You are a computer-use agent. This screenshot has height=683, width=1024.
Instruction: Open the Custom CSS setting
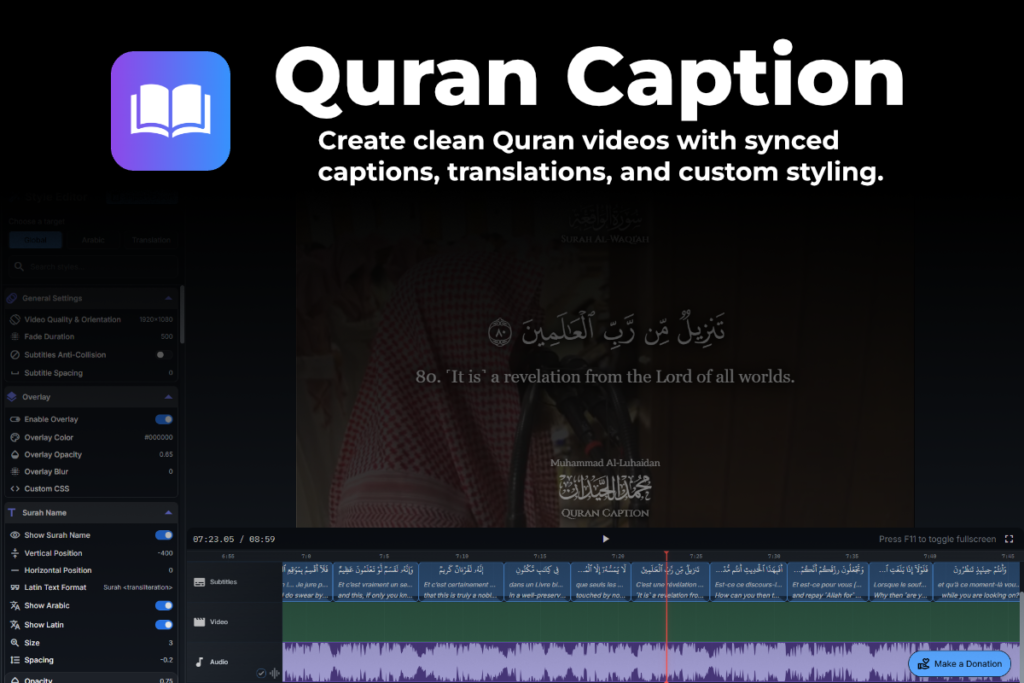pyautogui.click(x=91, y=488)
